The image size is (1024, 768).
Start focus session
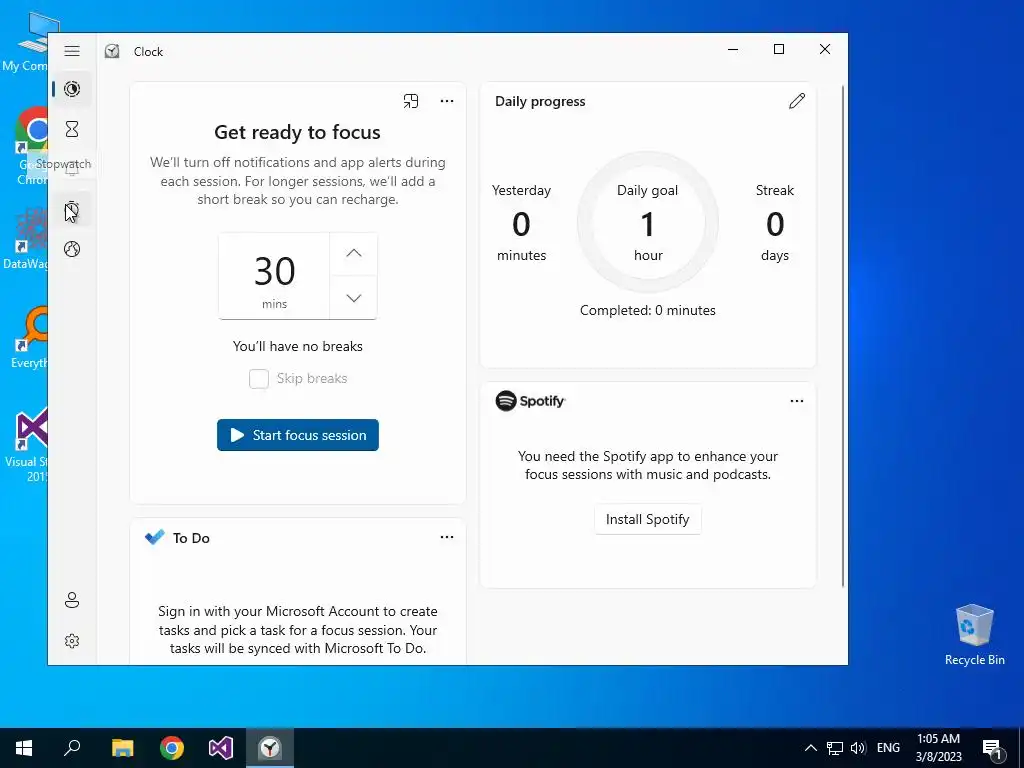298,435
